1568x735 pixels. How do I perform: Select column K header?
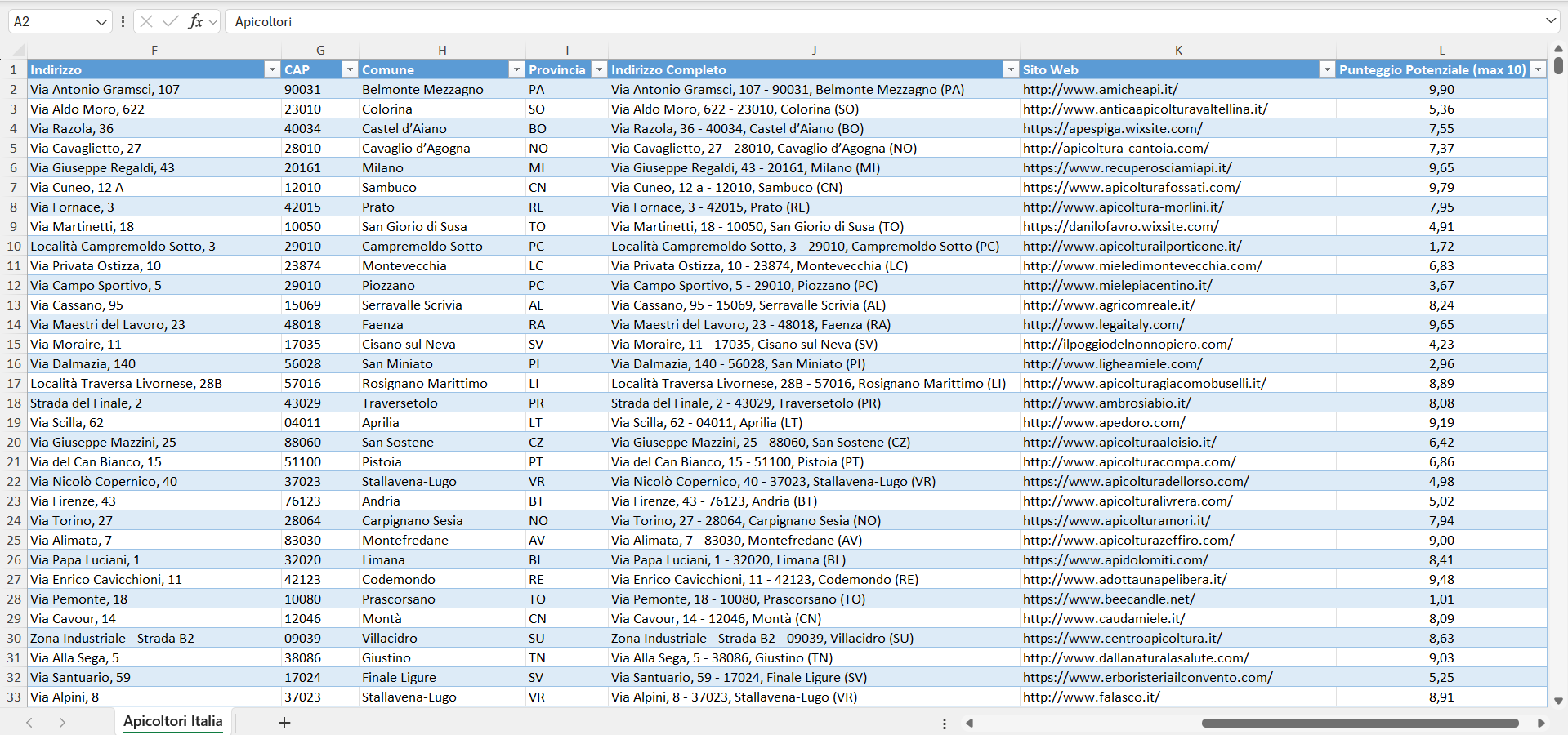(x=1178, y=50)
